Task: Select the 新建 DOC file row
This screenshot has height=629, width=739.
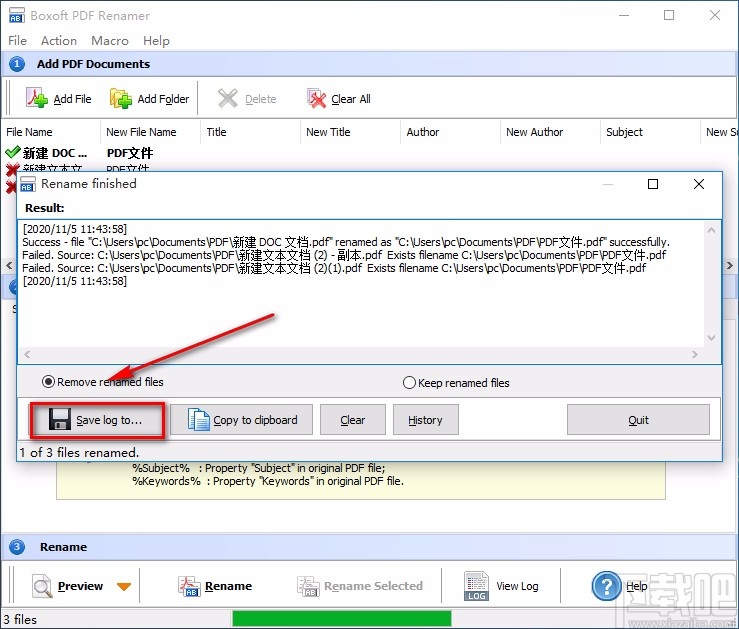Action: [x=55, y=153]
